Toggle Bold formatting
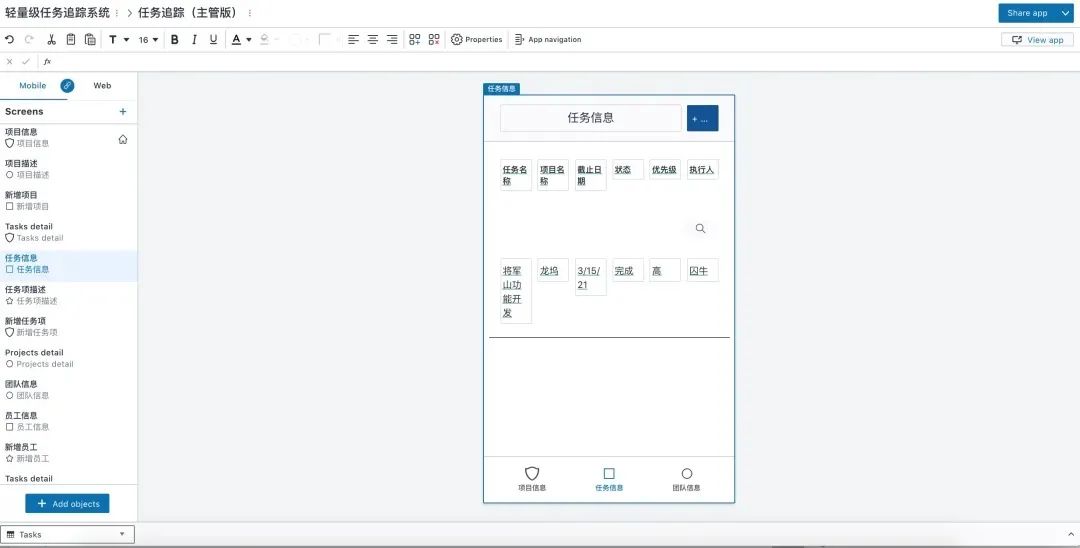The image size is (1080, 548). coord(175,40)
